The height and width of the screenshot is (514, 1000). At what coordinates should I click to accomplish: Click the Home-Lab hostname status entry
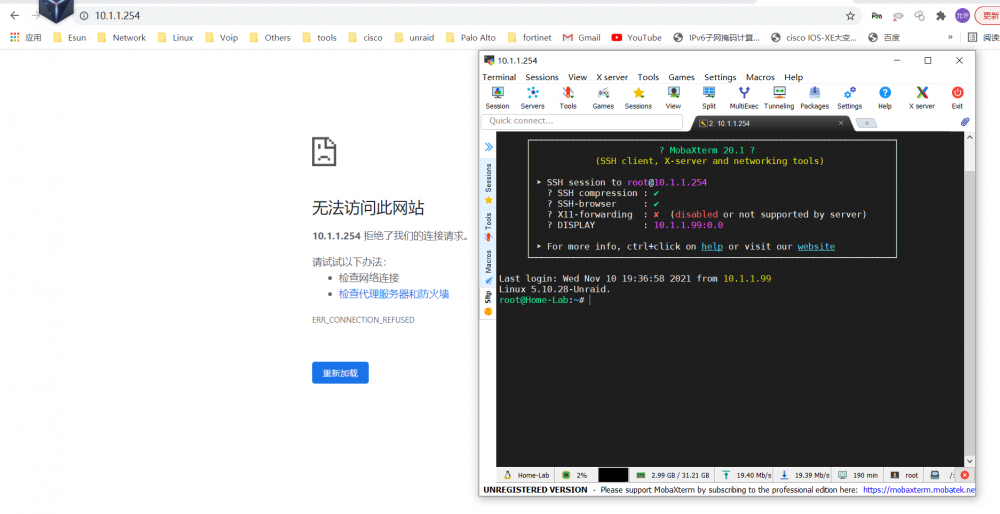526,475
